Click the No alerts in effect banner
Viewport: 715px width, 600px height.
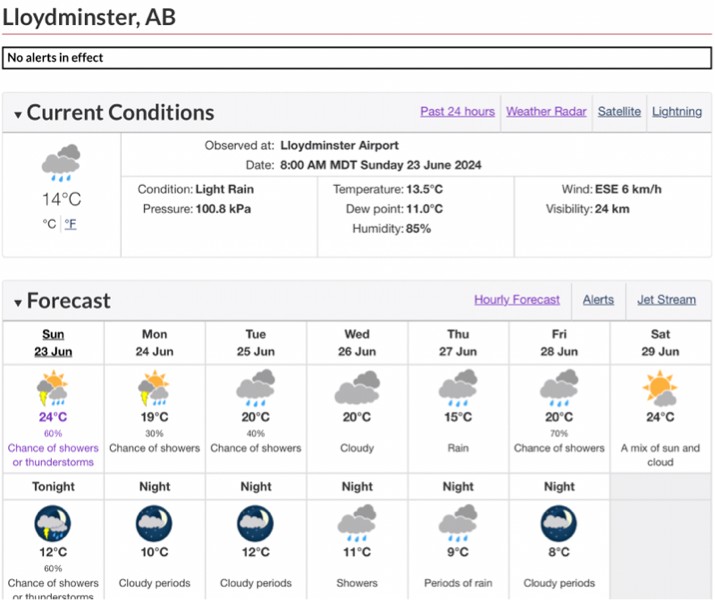tap(357, 58)
